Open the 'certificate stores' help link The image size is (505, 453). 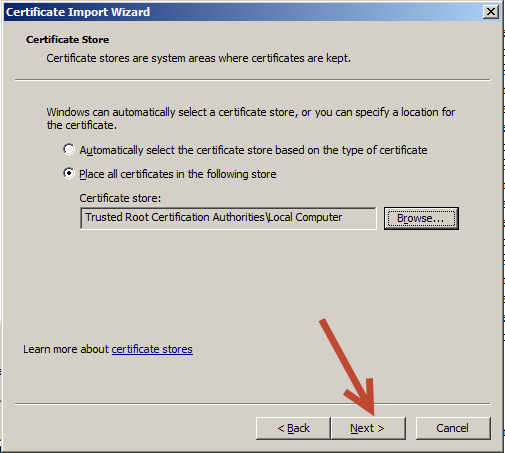(152, 349)
